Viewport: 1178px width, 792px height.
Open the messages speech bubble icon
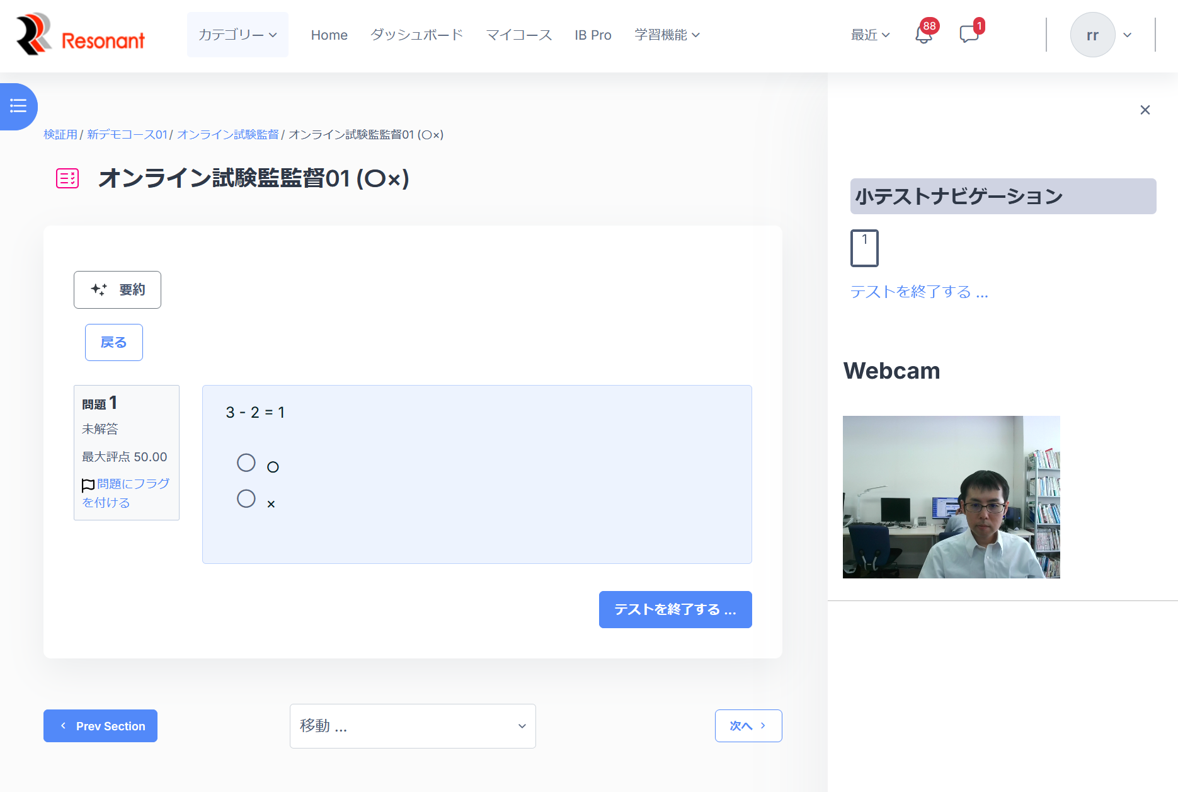coord(968,35)
